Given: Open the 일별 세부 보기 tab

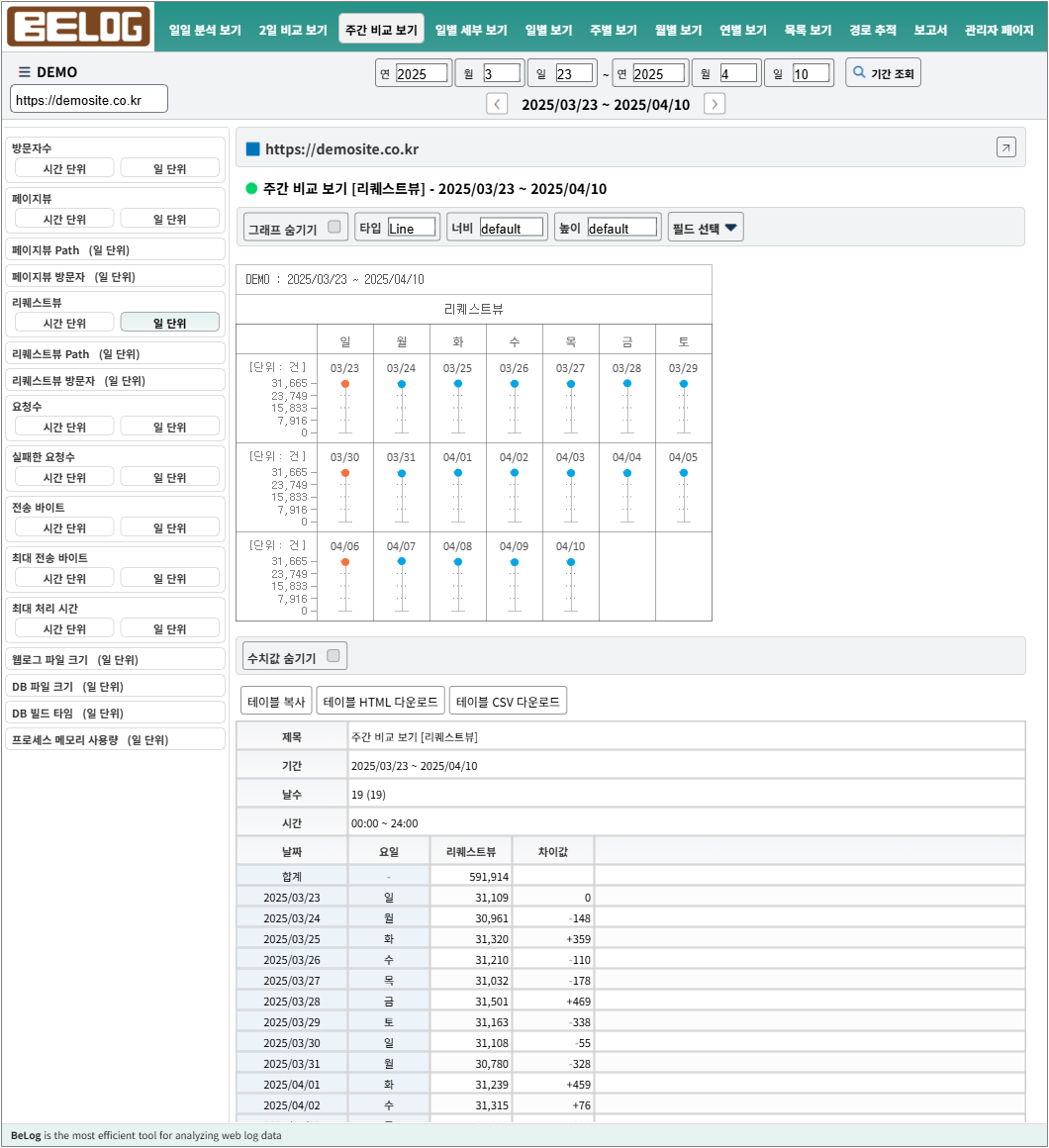Looking at the screenshot, I should click(471, 30).
